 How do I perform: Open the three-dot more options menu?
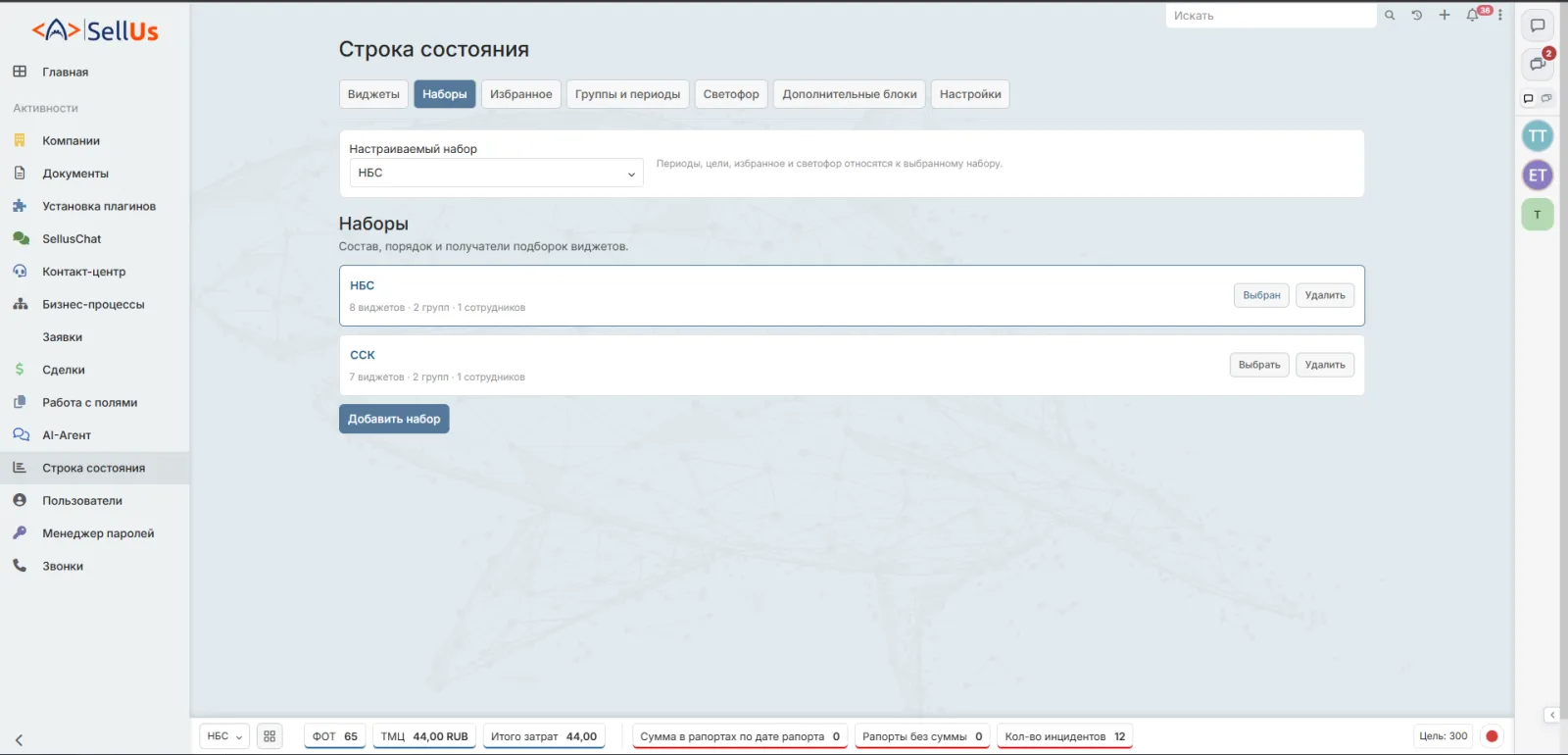[x=1500, y=15]
